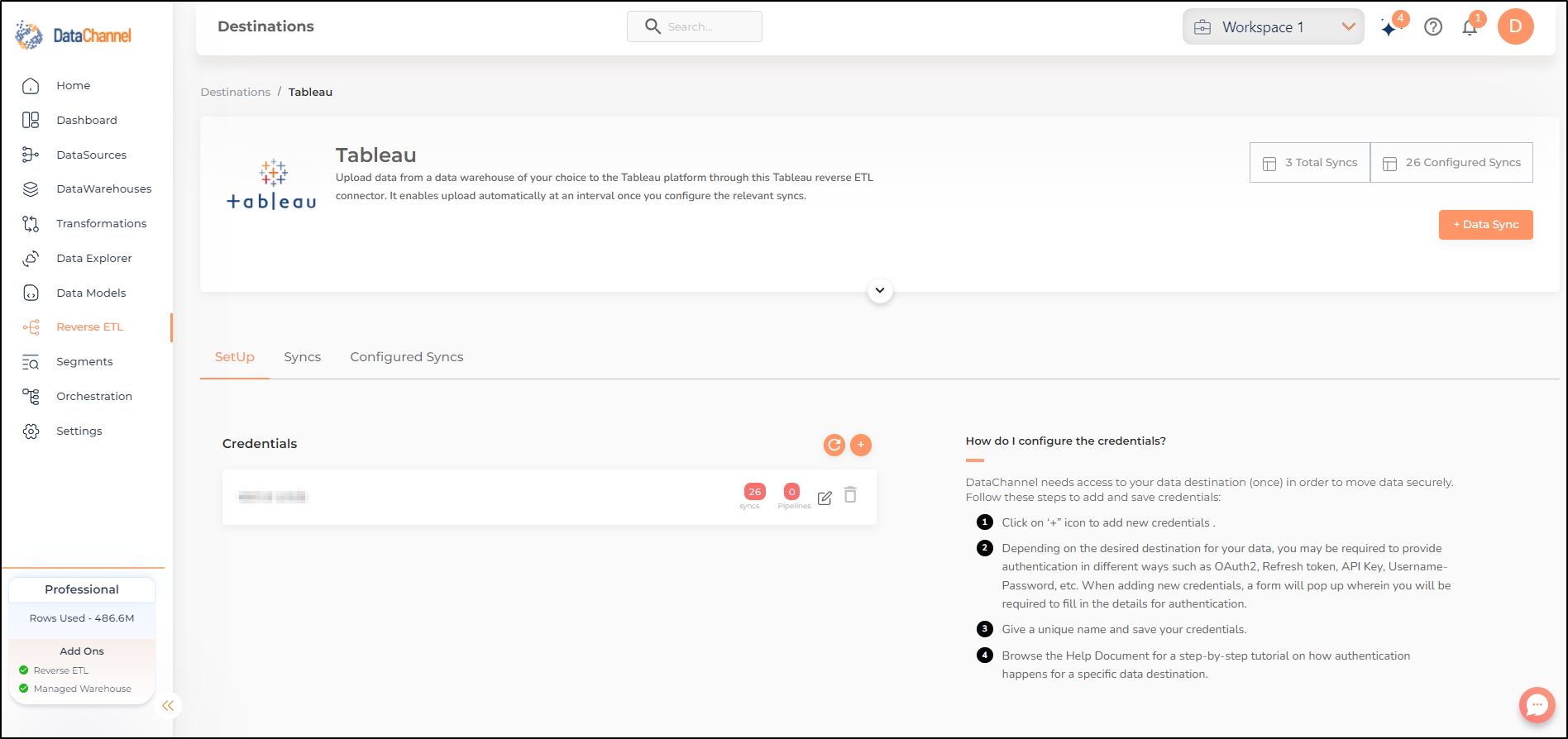Screen dimensions: 1568x739
Task: Open the Segments sidebar icon
Action: pos(31,362)
